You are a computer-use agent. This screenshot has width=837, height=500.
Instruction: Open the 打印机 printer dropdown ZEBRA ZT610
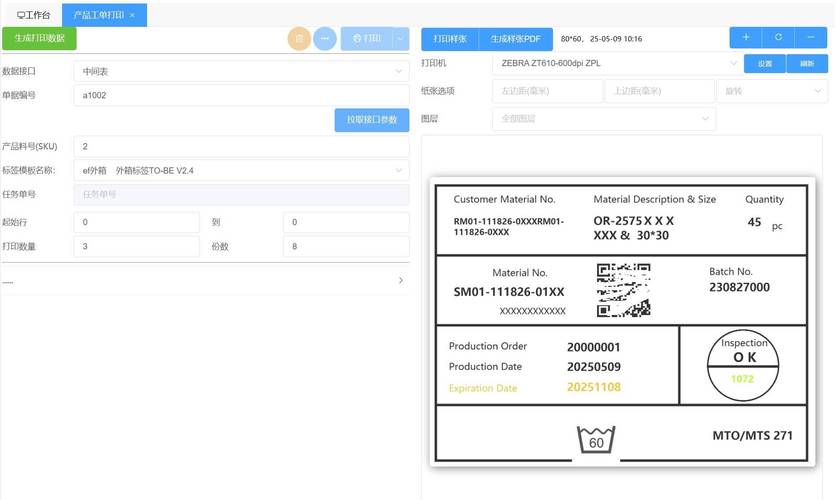(x=617, y=63)
